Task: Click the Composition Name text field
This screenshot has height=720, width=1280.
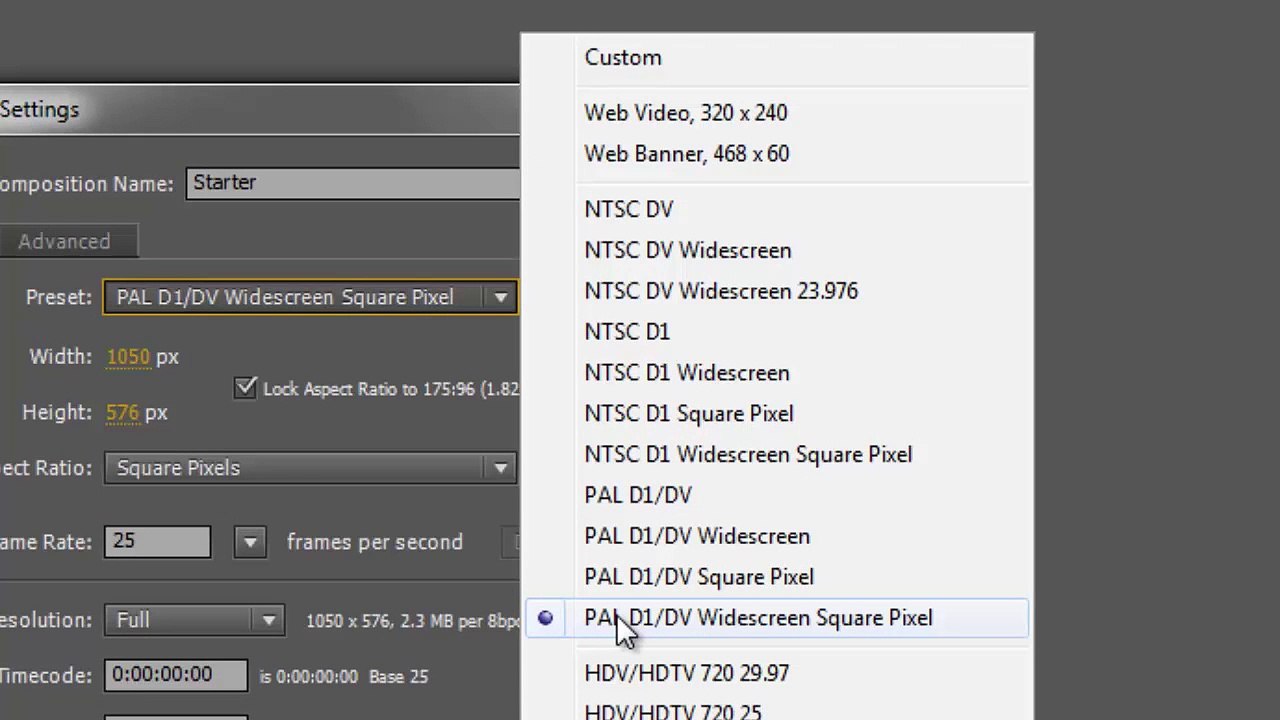Action: (x=352, y=183)
